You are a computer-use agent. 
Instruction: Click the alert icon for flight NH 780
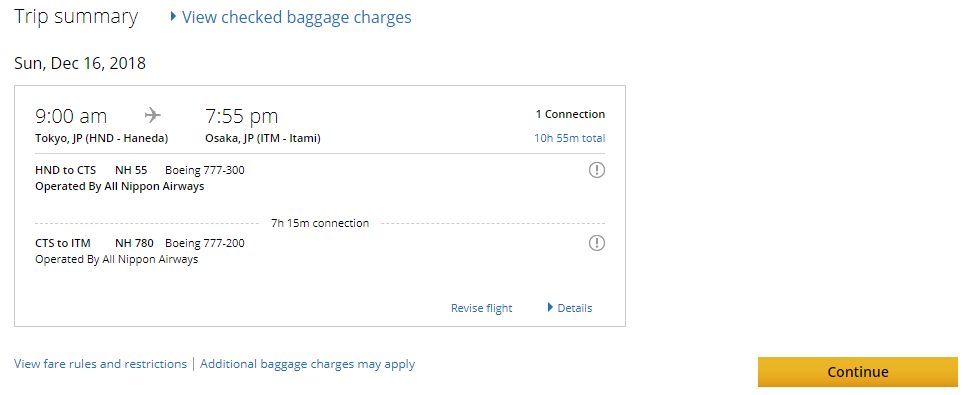click(x=596, y=243)
